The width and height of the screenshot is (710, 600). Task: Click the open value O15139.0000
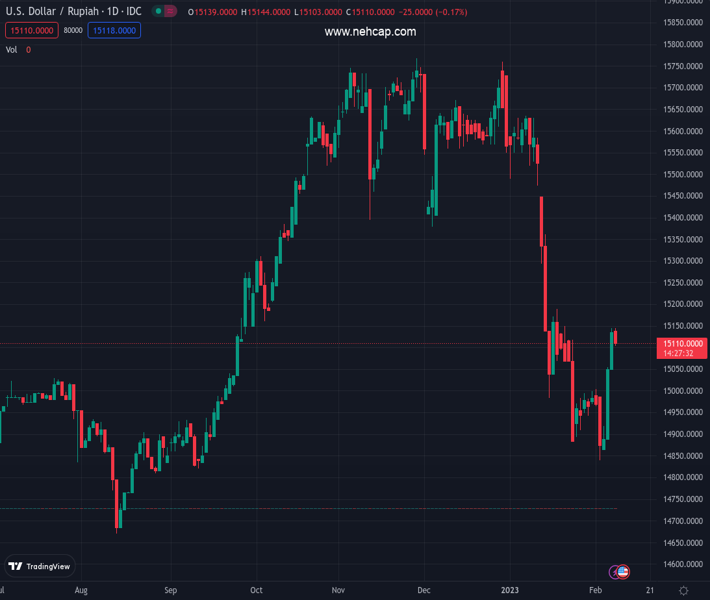212,12
